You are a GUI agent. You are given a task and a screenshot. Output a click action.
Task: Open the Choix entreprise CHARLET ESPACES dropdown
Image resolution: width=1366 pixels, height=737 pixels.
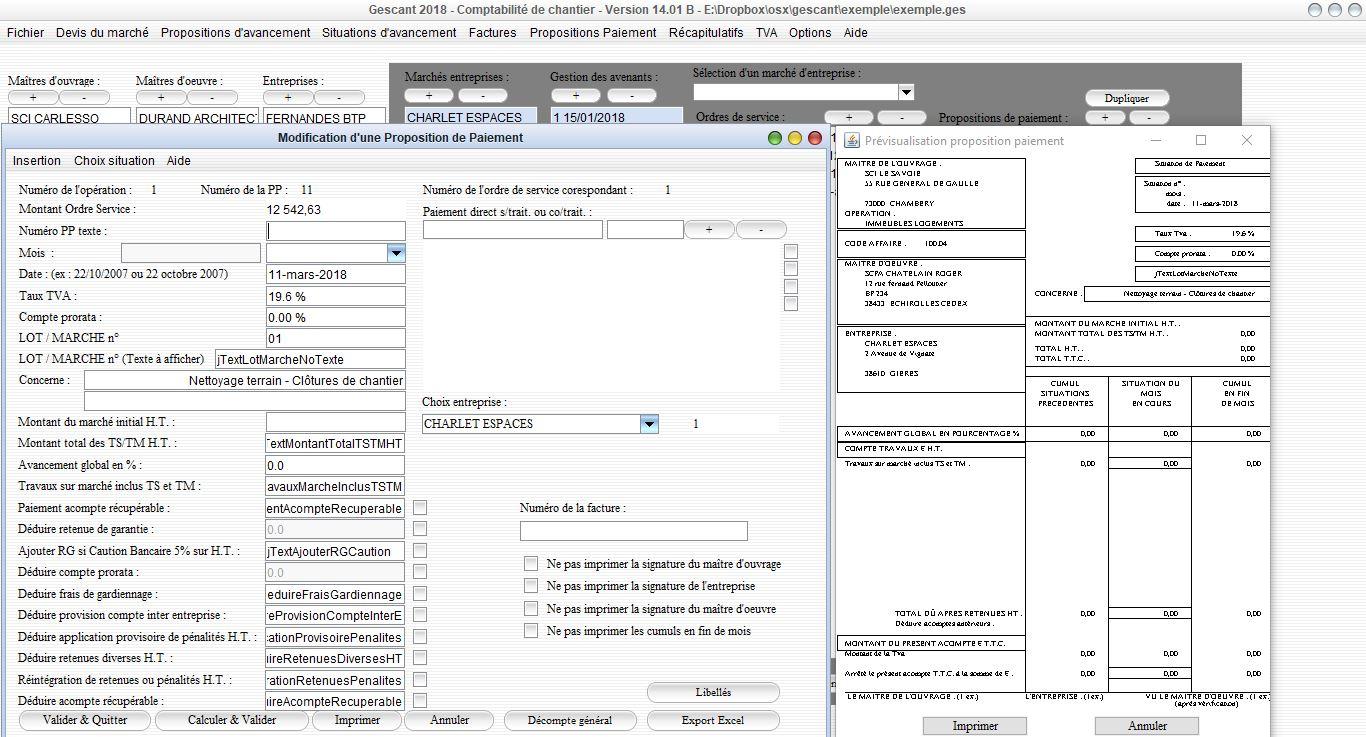[x=649, y=424]
